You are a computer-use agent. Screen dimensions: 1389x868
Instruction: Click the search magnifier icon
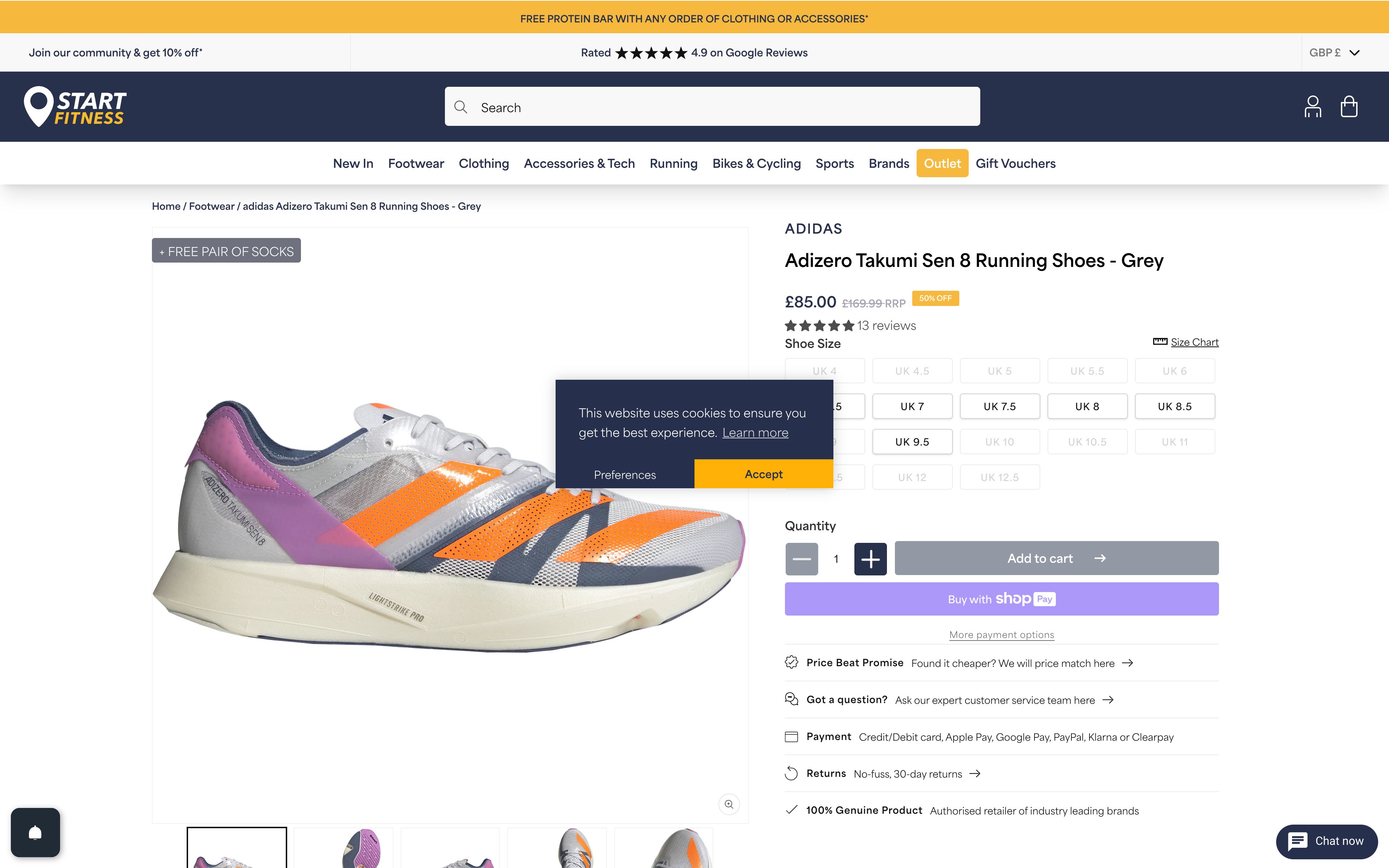point(461,107)
